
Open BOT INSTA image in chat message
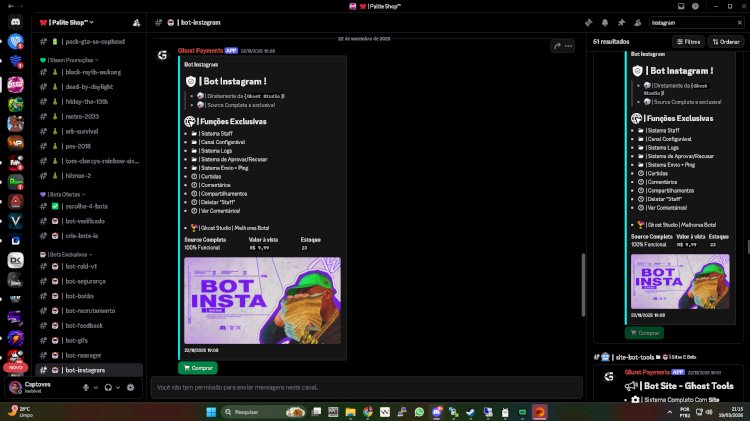[263, 300]
